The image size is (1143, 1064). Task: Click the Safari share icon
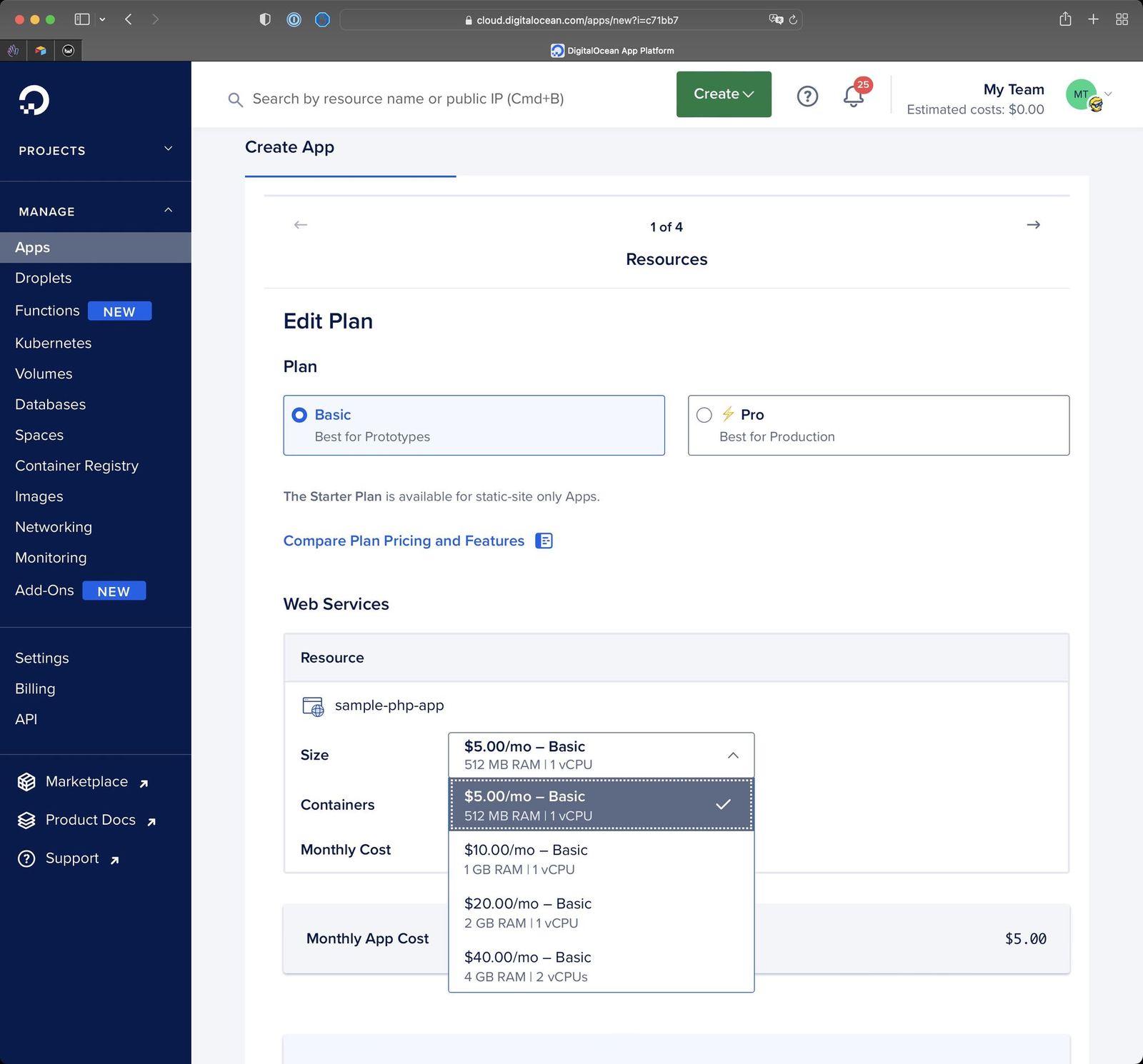coord(1065,19)
